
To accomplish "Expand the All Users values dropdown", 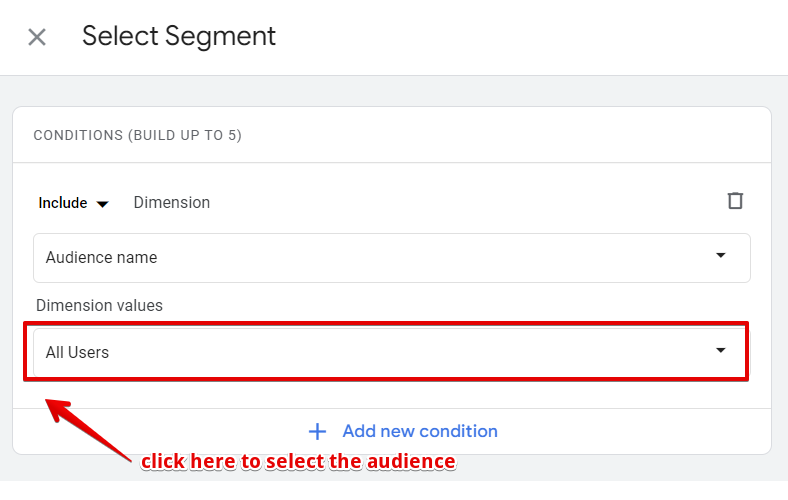I will click(391, 352).
